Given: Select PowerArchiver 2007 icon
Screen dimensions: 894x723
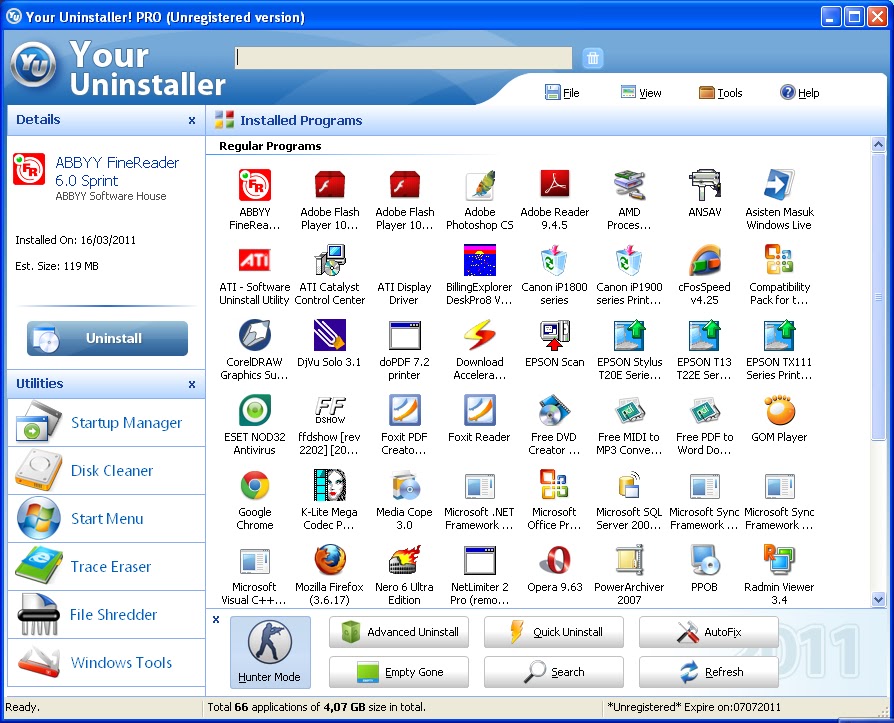Looking at the screenshot, I should pos(629,560).
